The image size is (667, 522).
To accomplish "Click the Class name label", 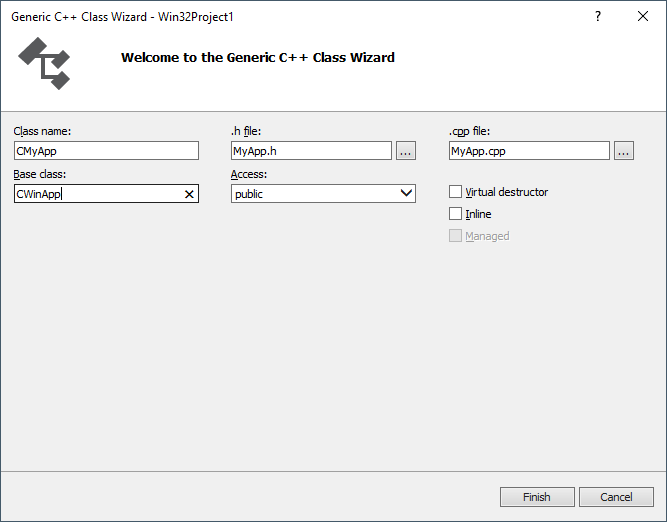I will coord(42,131).
